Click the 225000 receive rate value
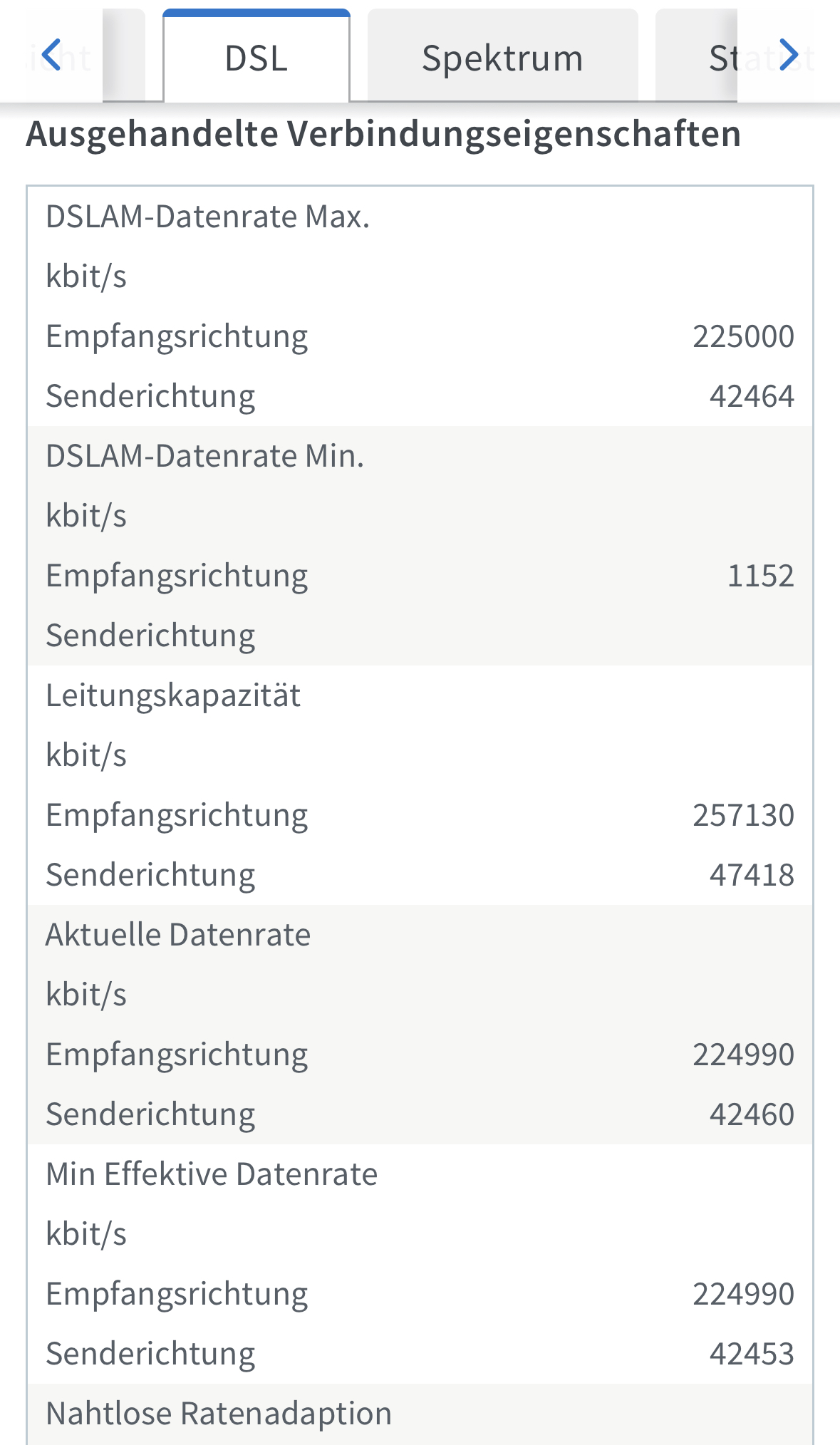840x1445 pixels. pos(743,336)
